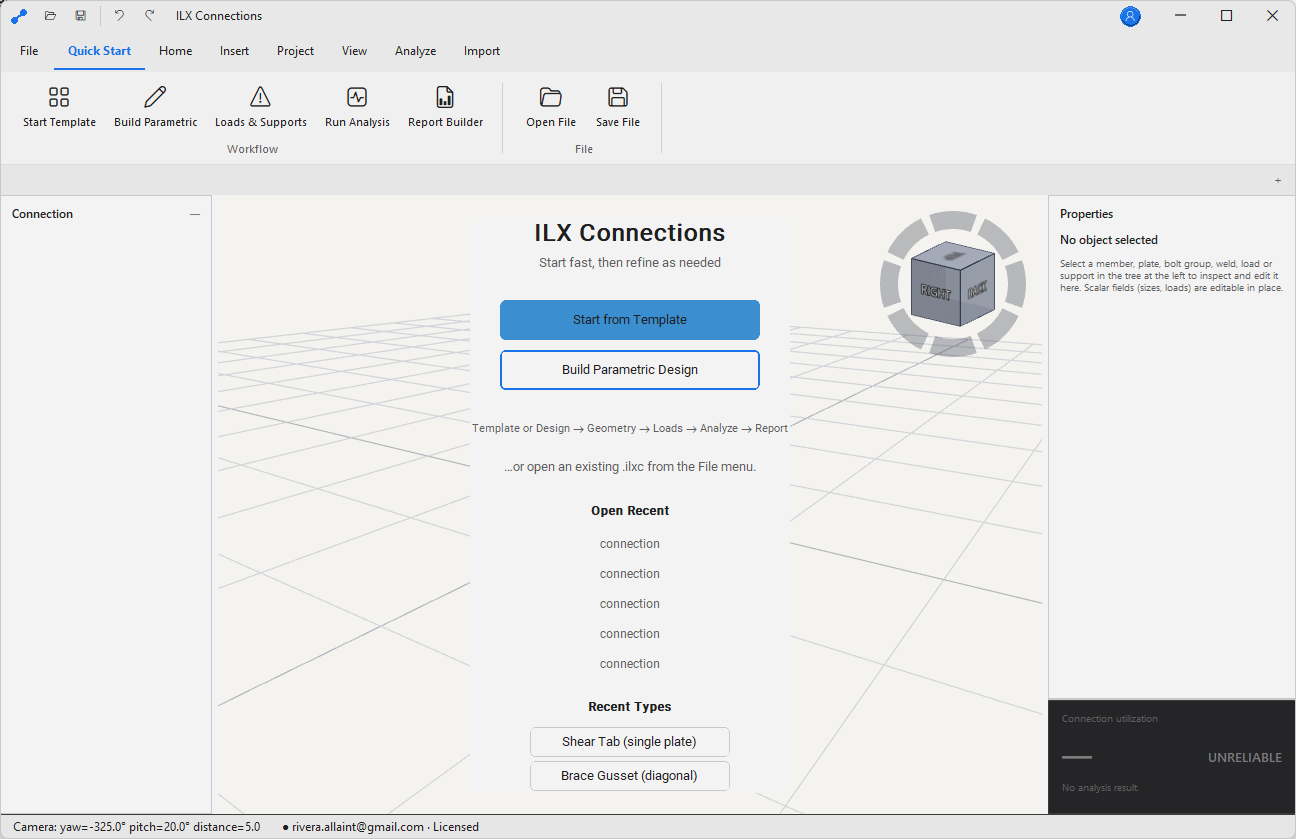Open the last recent connection file

click(630, 664)
